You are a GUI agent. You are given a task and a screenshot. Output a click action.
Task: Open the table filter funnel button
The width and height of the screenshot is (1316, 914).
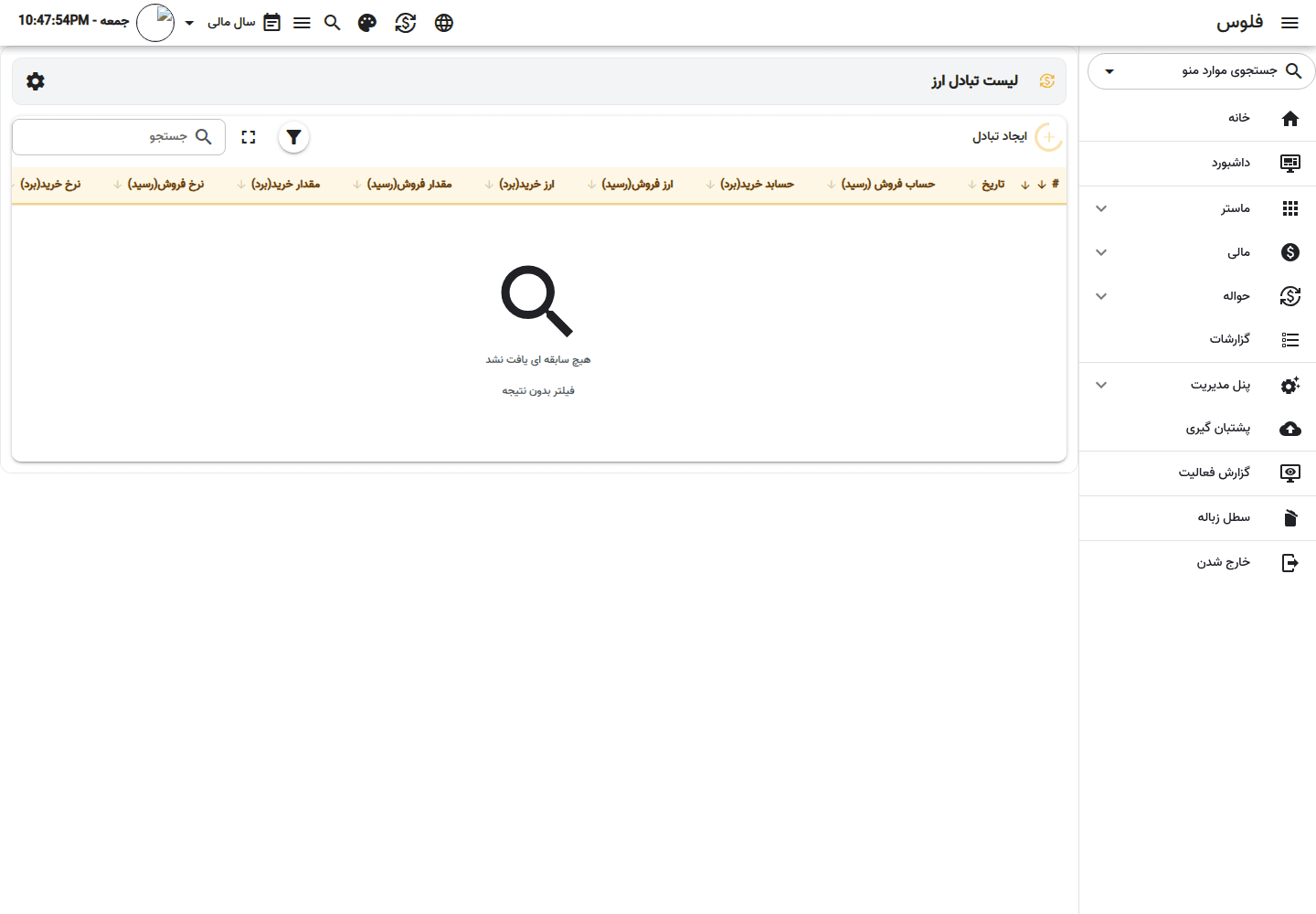[293, 137]
